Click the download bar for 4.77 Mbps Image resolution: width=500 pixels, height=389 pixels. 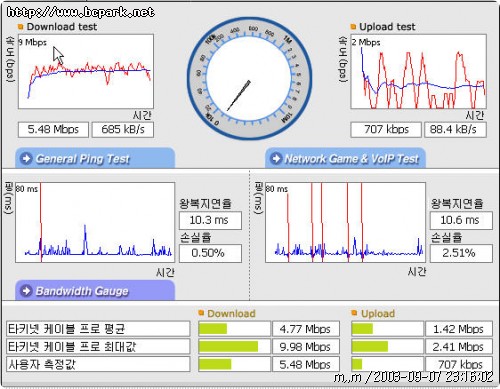(x=234, y=329)
